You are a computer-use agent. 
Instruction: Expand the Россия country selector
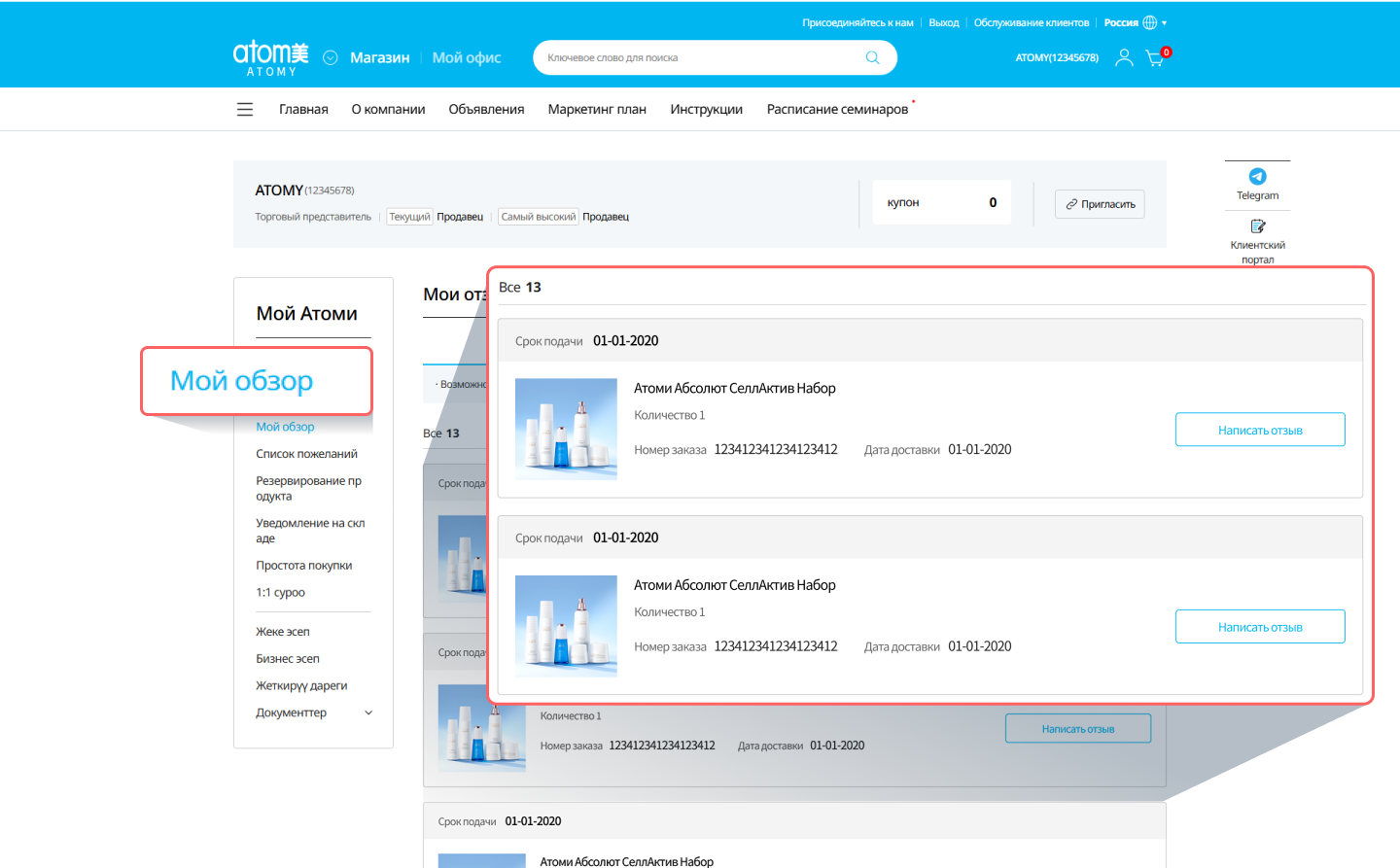coord(1135,22)
